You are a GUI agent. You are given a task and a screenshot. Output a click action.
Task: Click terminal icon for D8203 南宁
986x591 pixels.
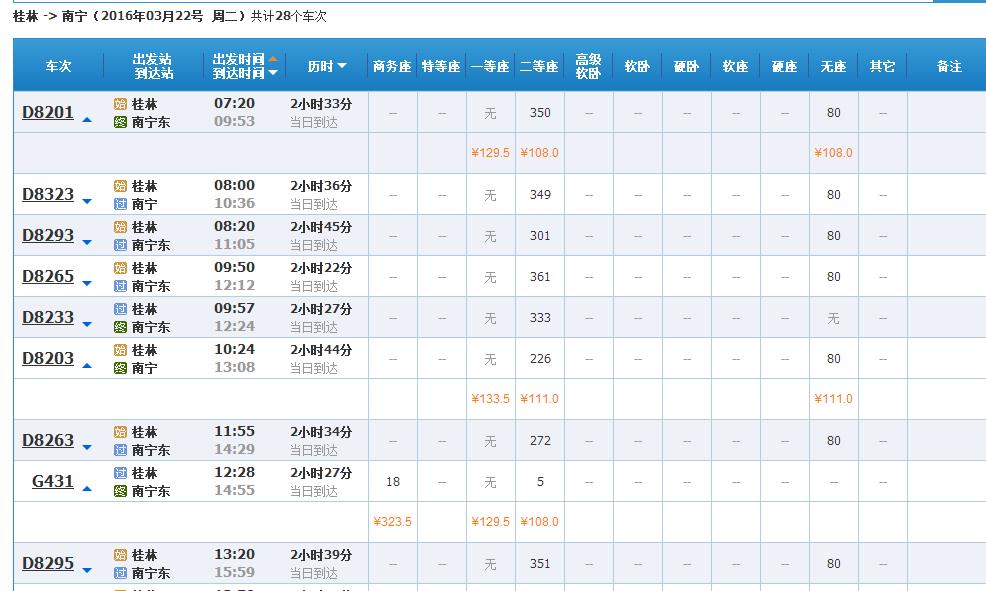(x=120, y=368)
